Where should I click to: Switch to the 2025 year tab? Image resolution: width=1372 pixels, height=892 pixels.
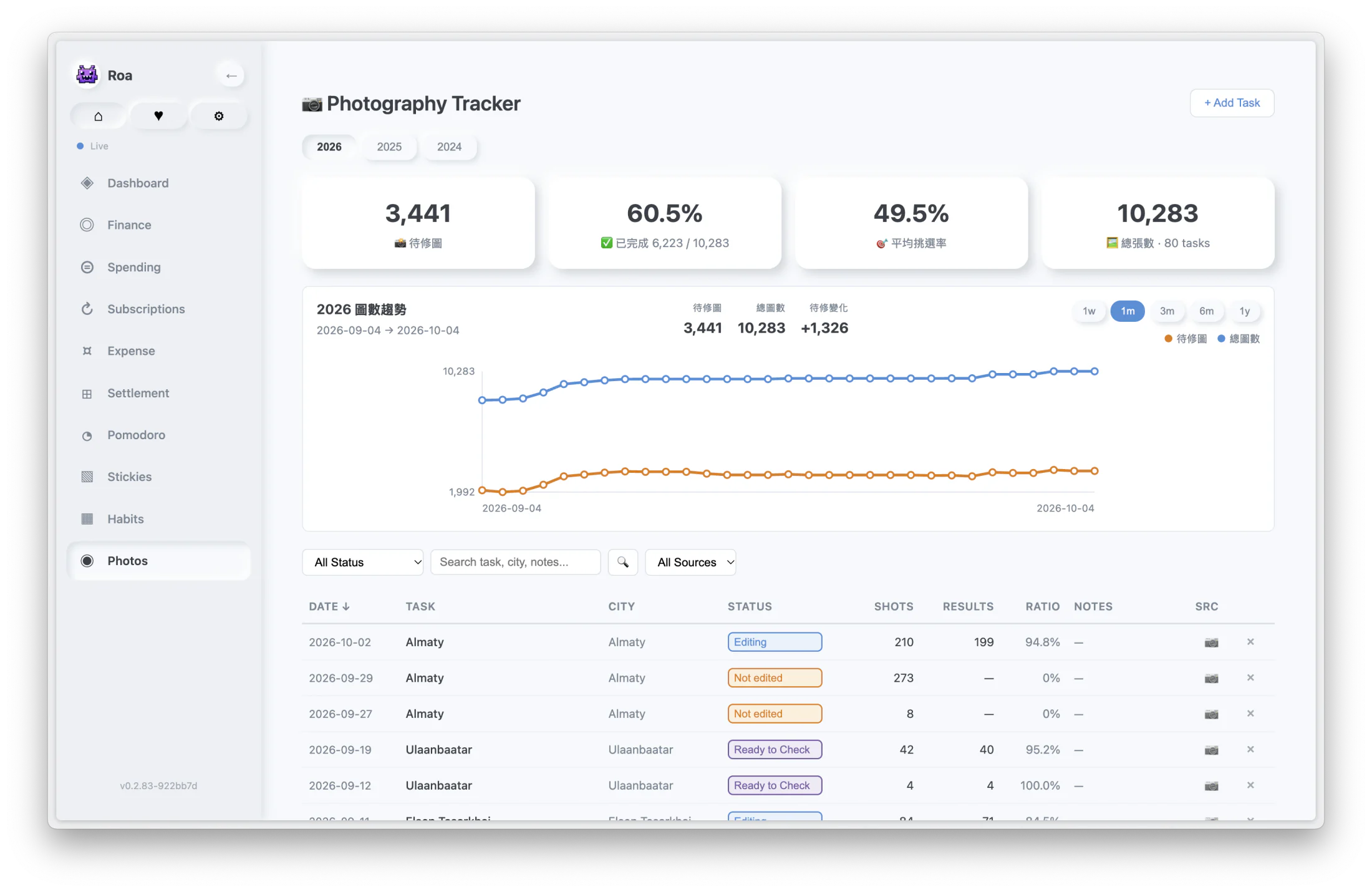point(389,147)
